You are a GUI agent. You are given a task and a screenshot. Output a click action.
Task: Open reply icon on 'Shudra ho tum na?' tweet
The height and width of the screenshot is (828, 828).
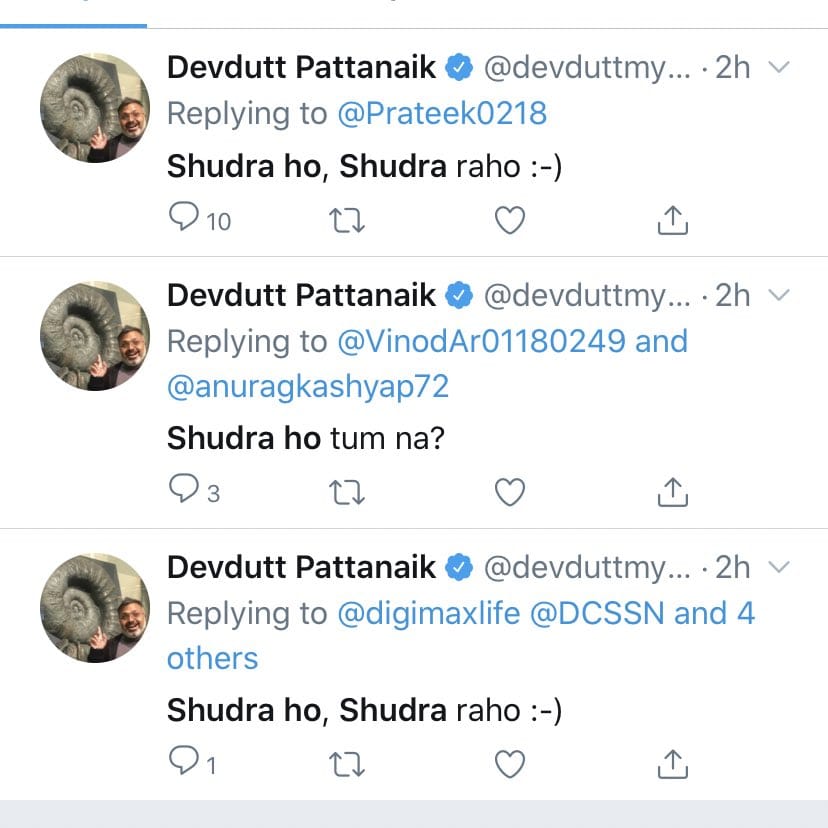pos(184,491)
